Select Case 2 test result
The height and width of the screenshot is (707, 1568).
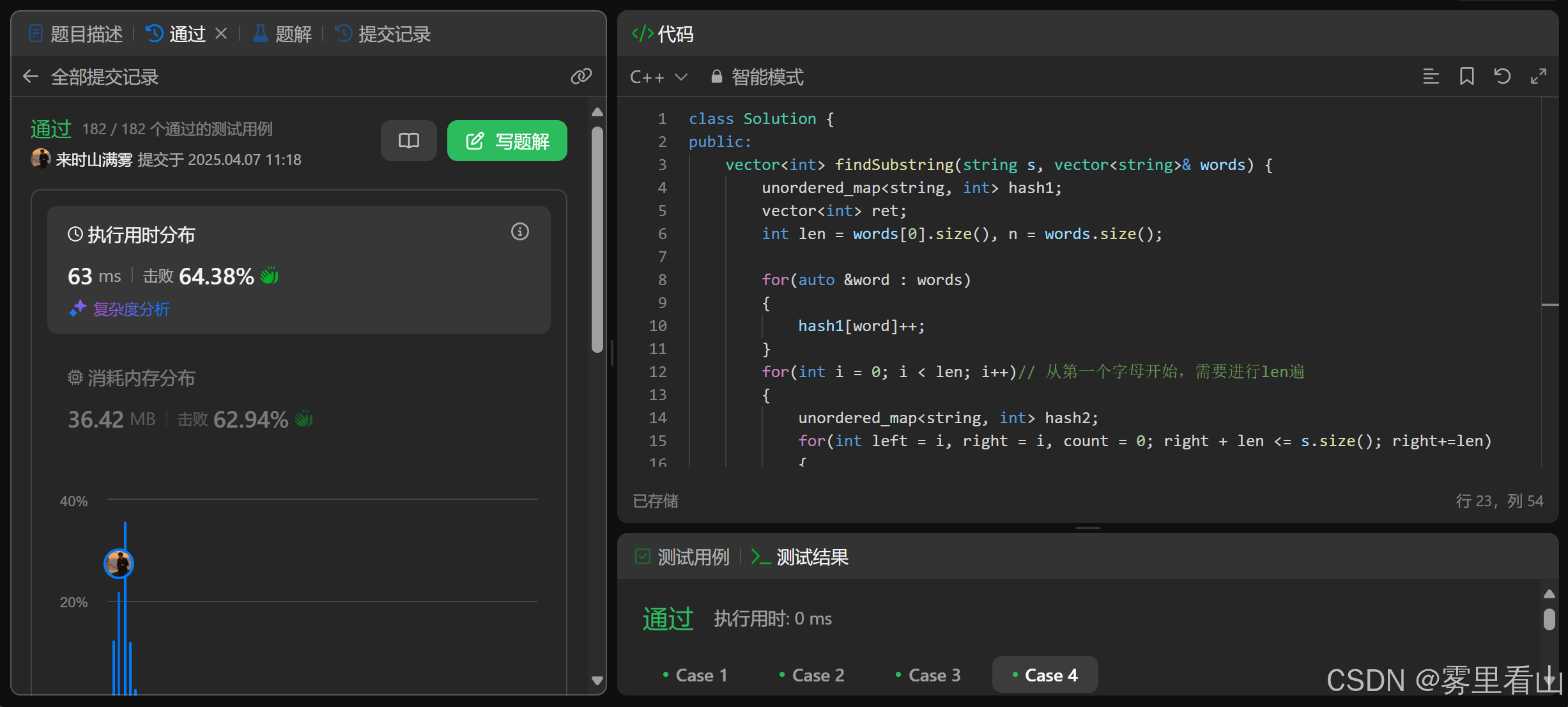811,675
